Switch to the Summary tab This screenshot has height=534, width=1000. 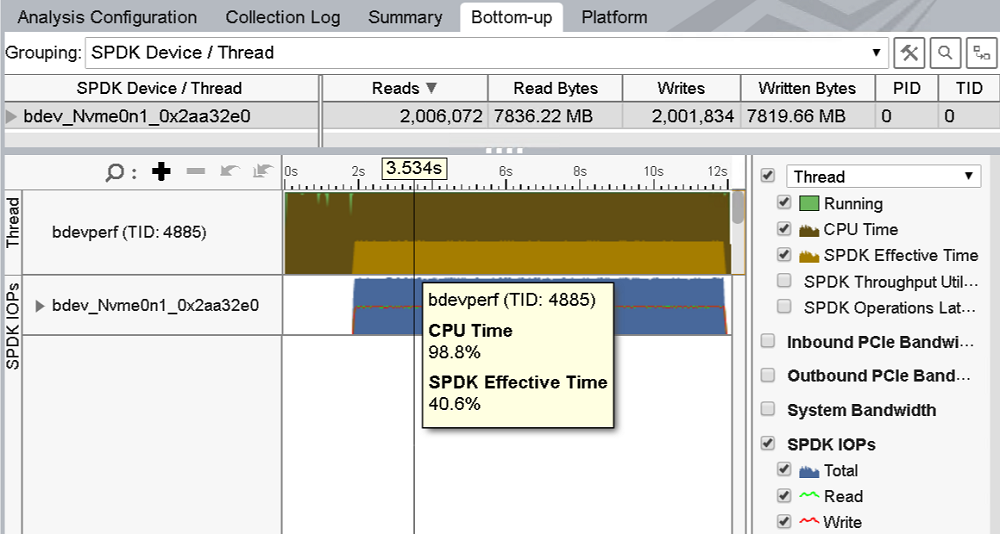405,17
